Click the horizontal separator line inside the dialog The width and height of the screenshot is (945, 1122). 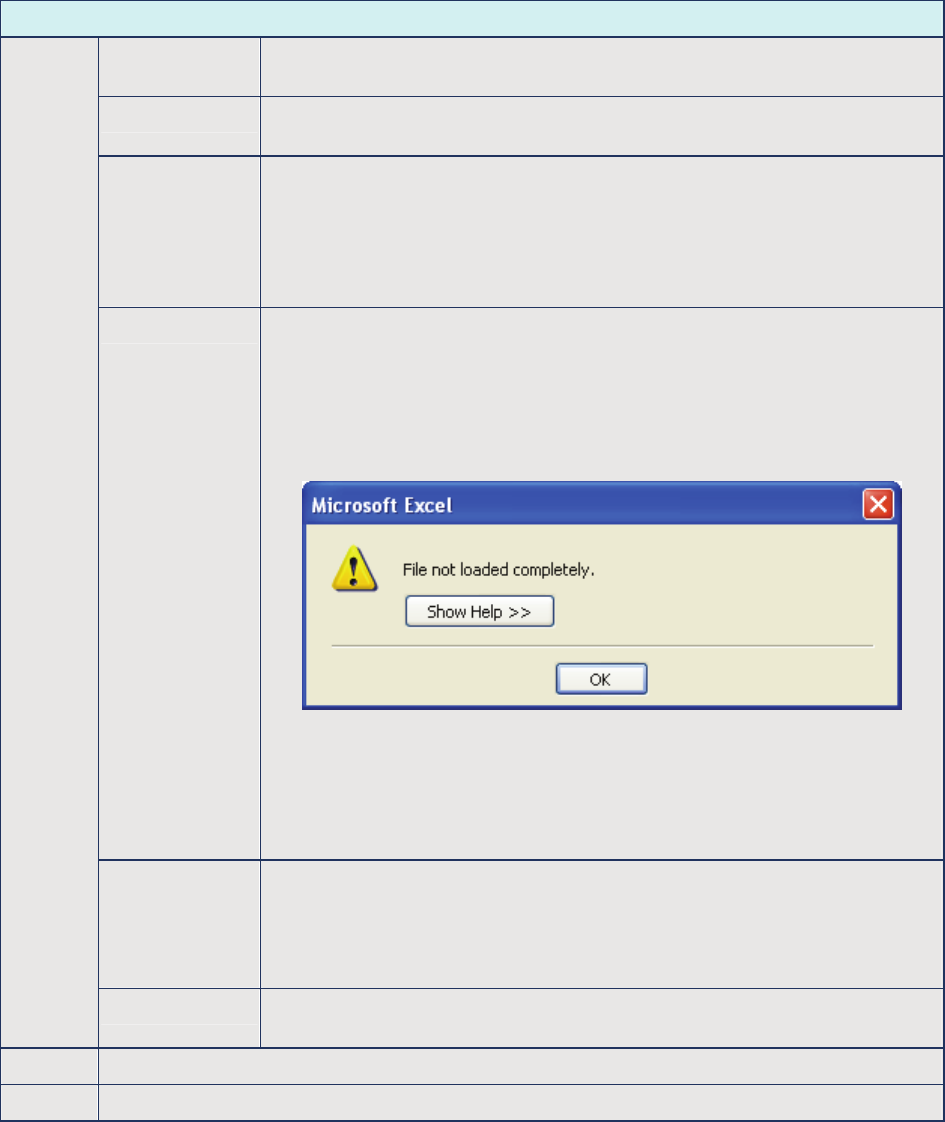tap(602, 645)
